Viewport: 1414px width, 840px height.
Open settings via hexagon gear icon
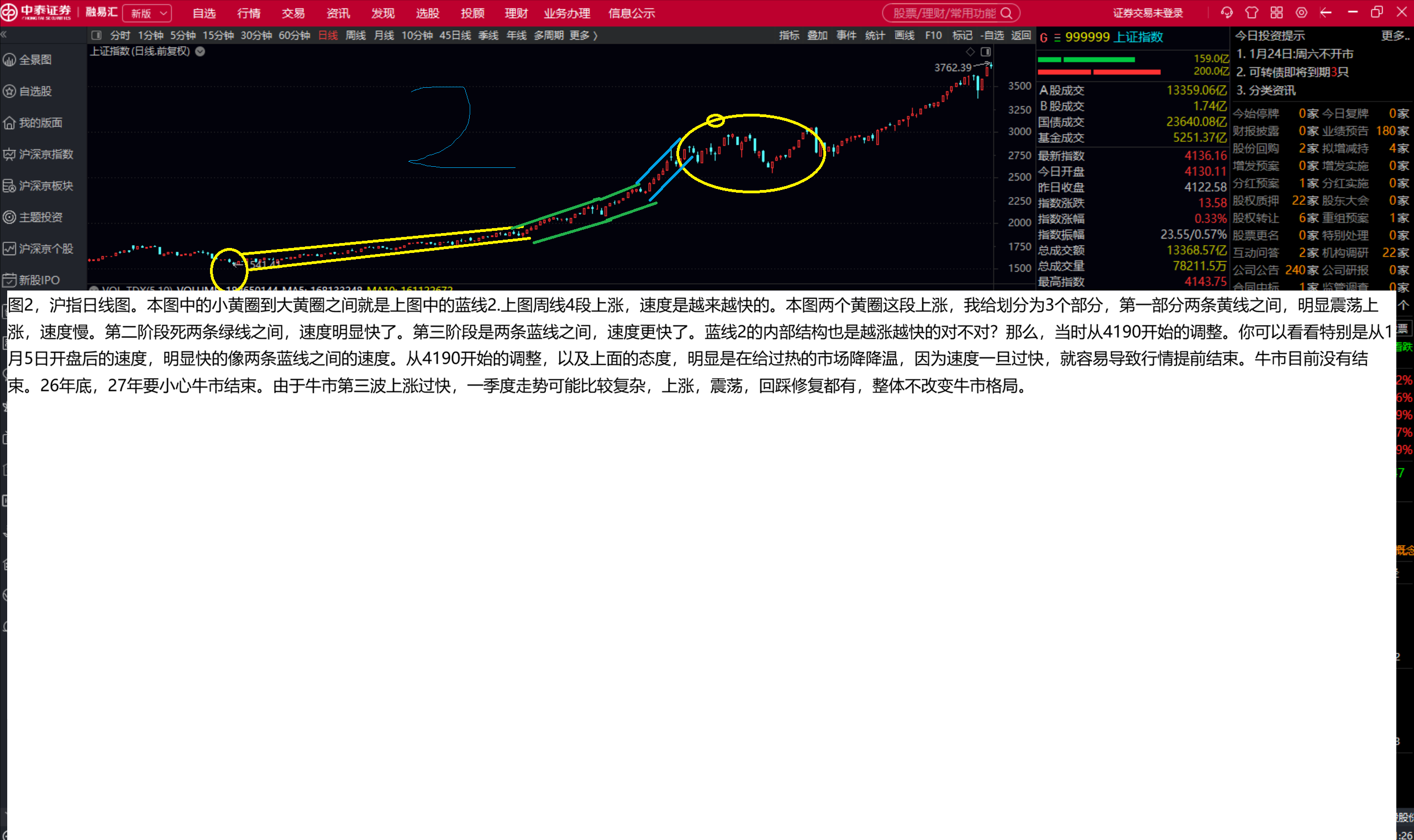point(1301,13)
